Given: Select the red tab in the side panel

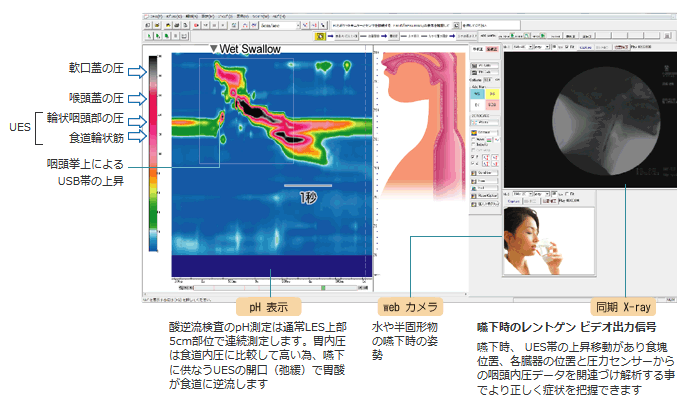Looking at the screenshot, I should tap(491, 47).
